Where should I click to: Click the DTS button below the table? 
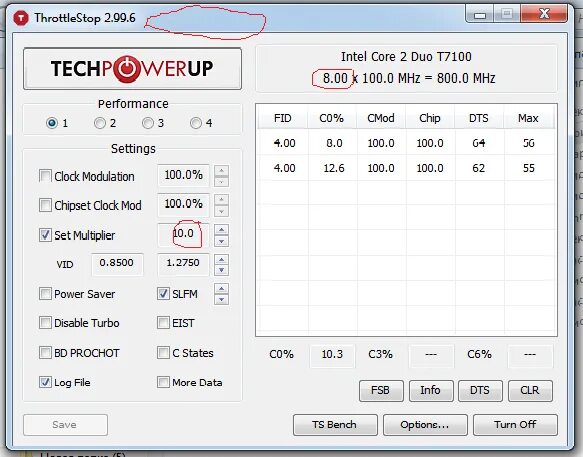[x=480, y=390]
